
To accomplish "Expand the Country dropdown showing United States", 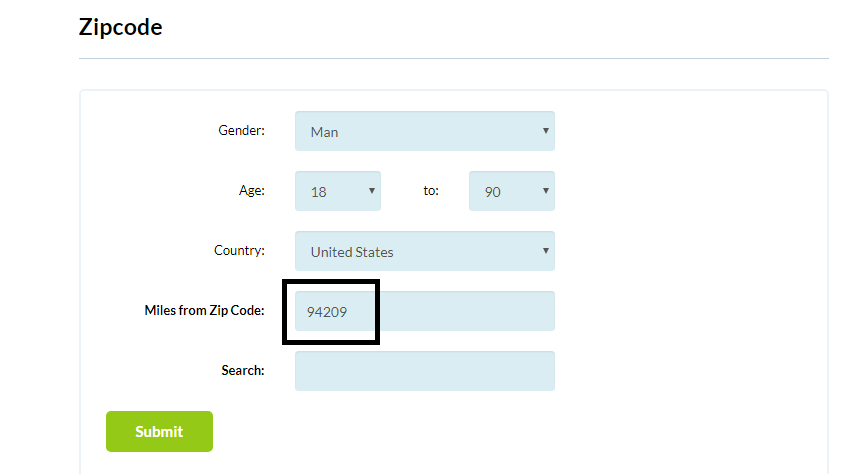I will [x=424, y=251].
